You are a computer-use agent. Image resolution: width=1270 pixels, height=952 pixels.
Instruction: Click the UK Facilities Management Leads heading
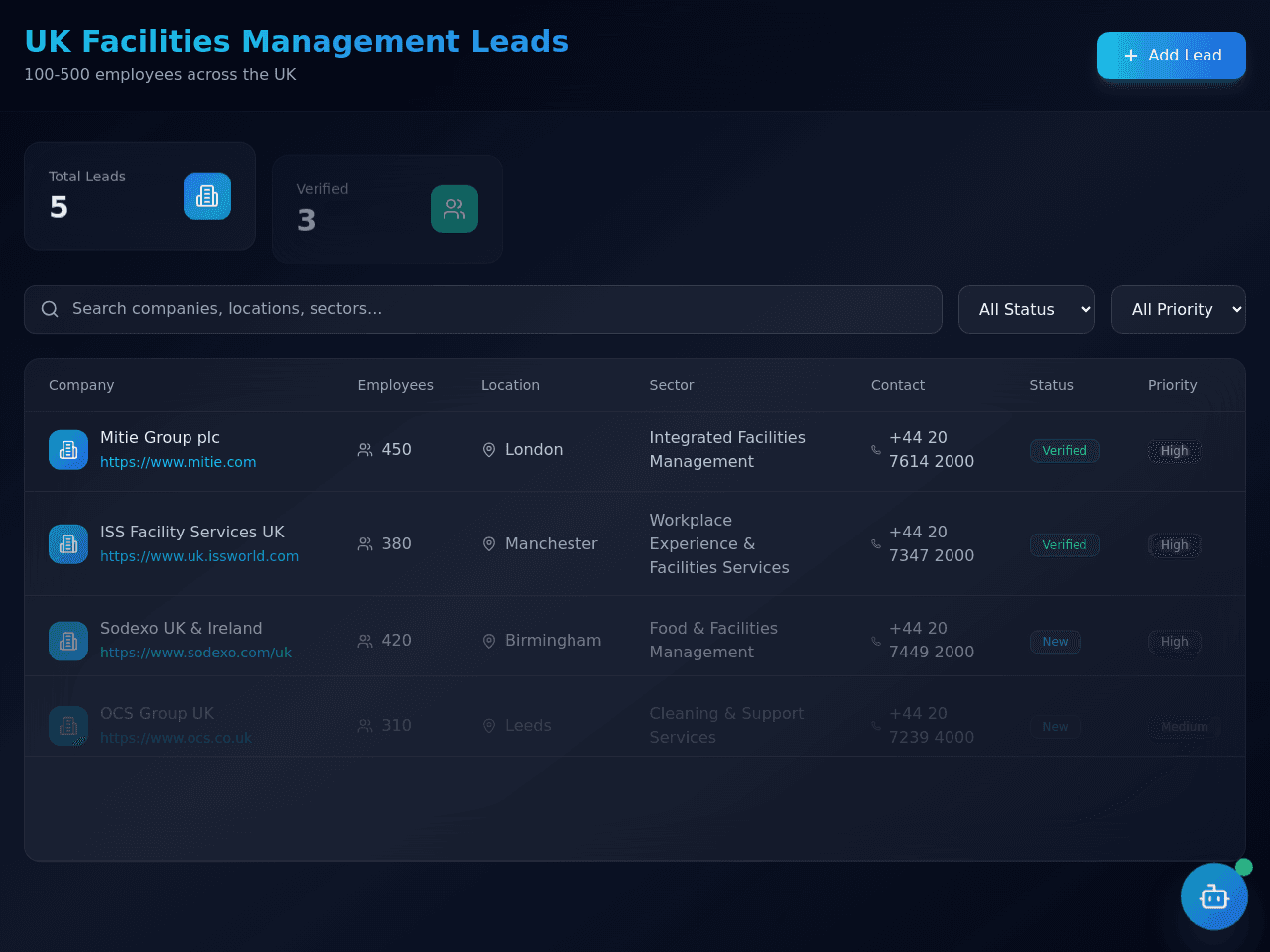[296, 41]
